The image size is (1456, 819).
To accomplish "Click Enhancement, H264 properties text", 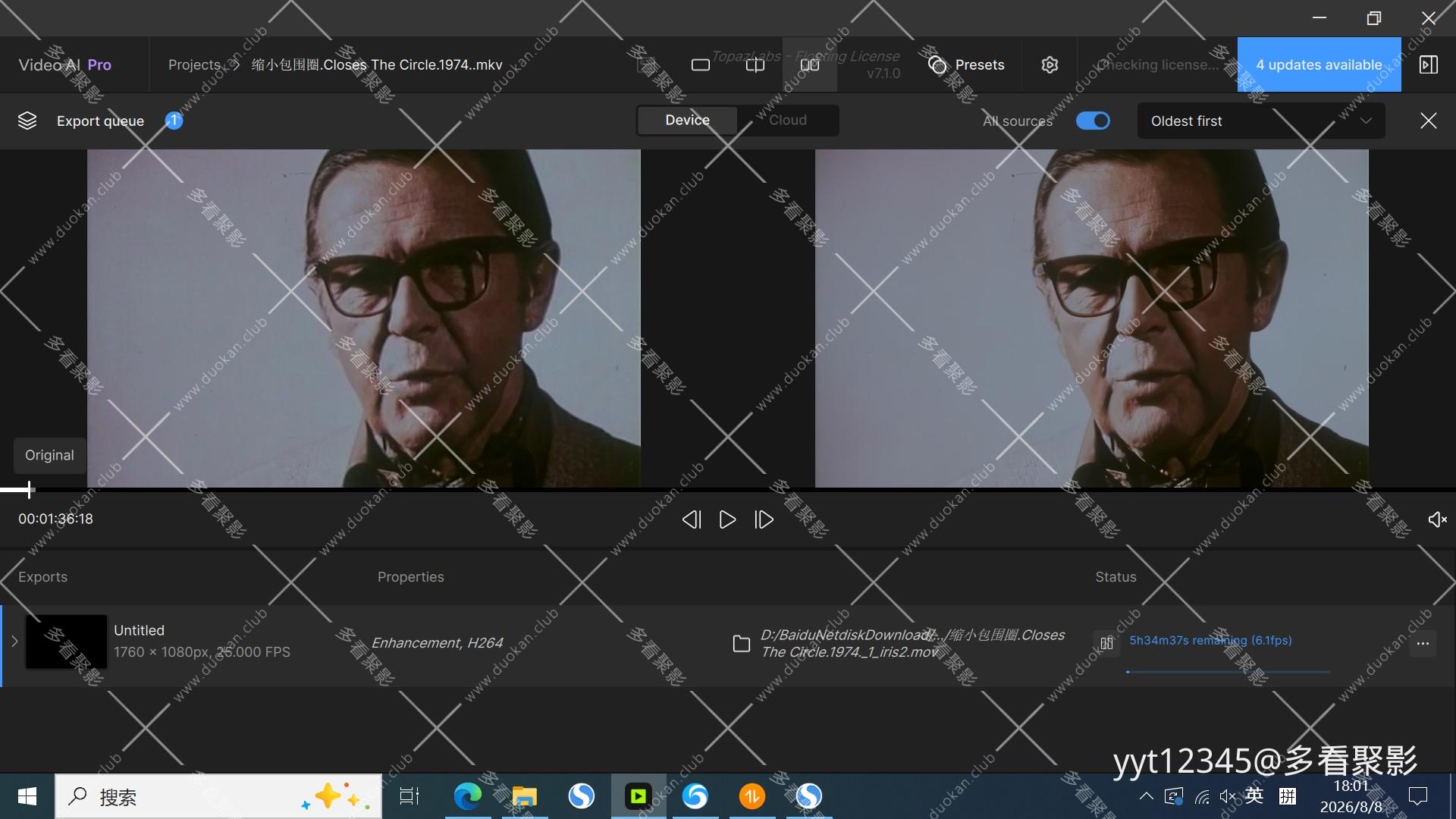I will pos(437,643).
